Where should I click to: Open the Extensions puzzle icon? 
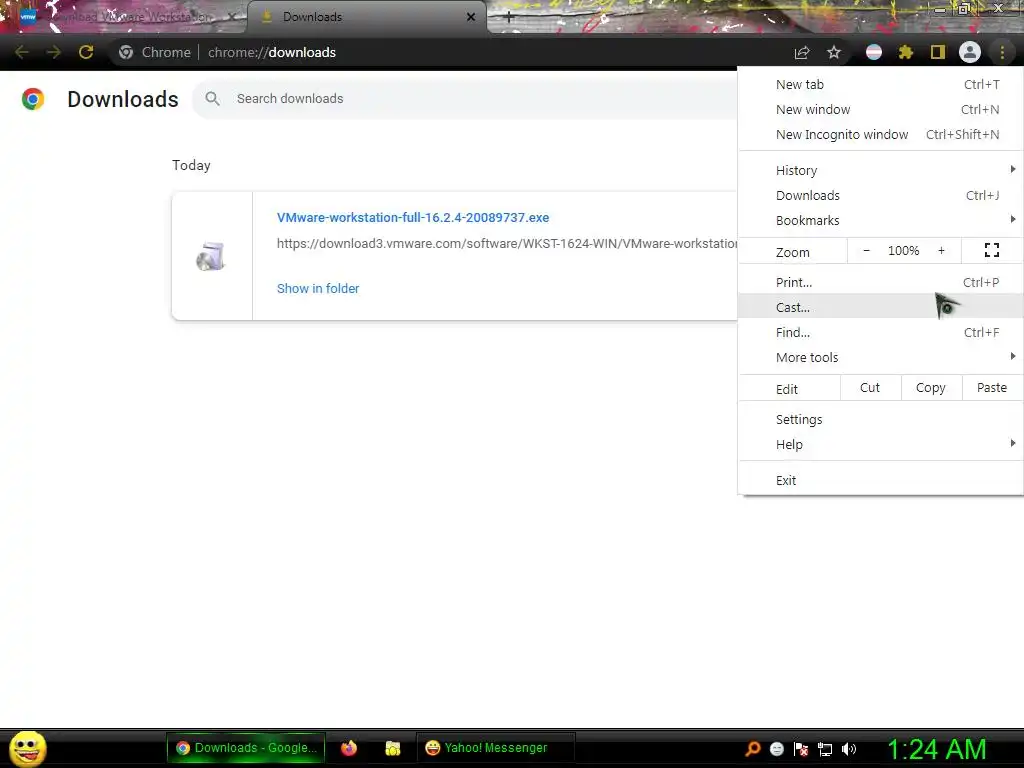(906, 52)
